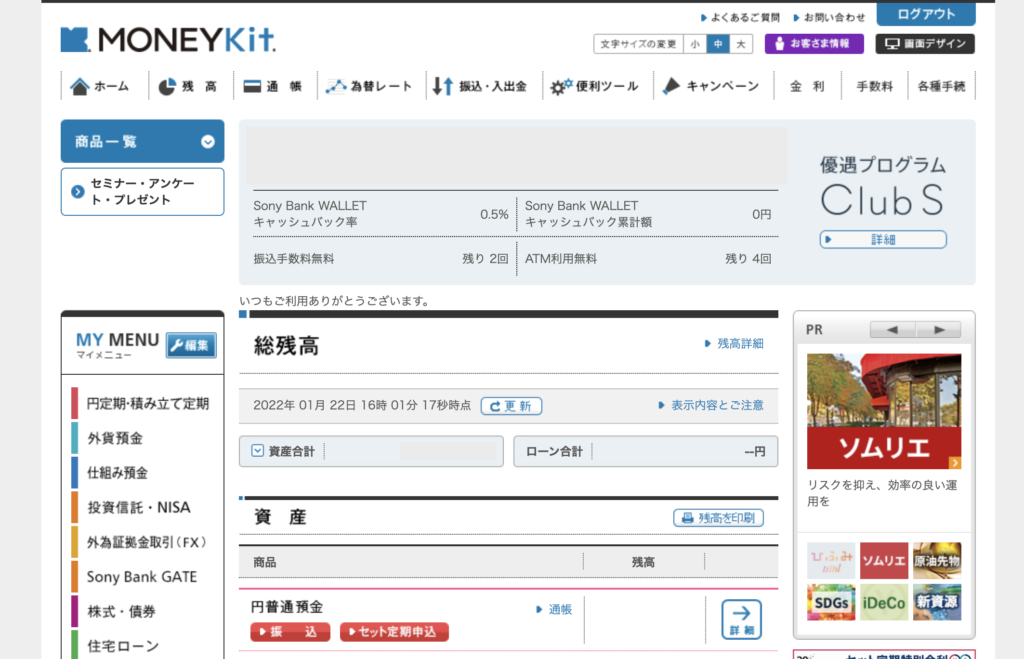
Task: Open the large ソムリエ PR banner
Action: click(884, 411)
